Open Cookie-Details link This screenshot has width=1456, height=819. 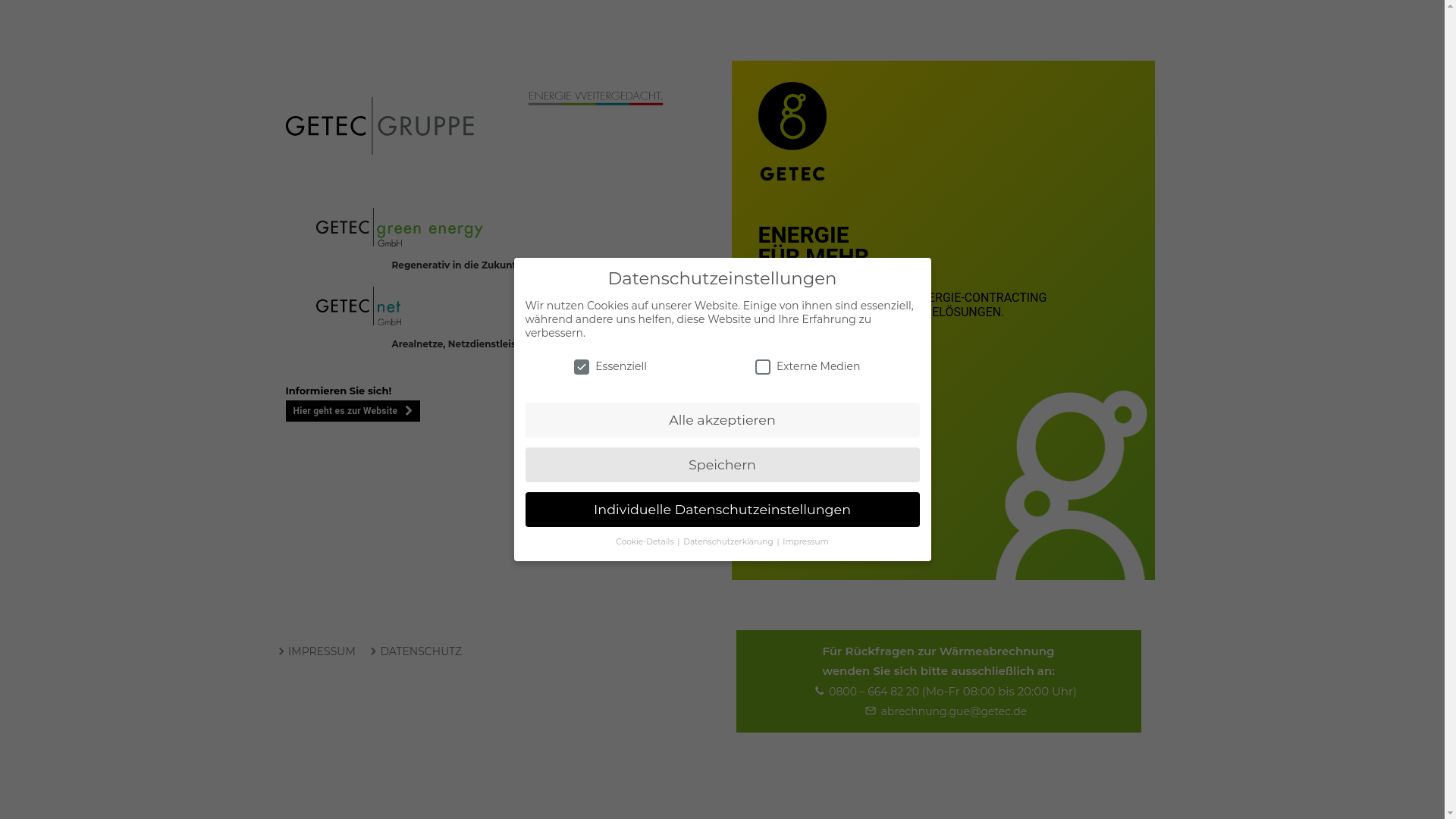[x=645, y=542]
